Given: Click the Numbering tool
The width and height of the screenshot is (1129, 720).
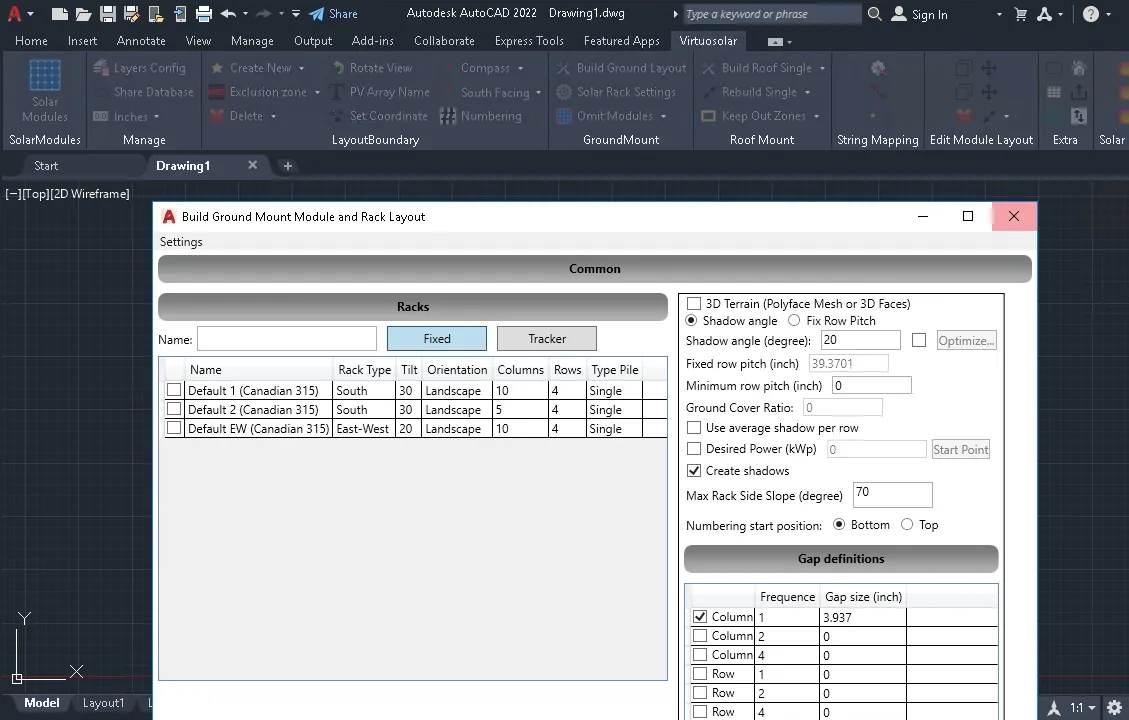Looking at the screenshot, I should 481,116.
